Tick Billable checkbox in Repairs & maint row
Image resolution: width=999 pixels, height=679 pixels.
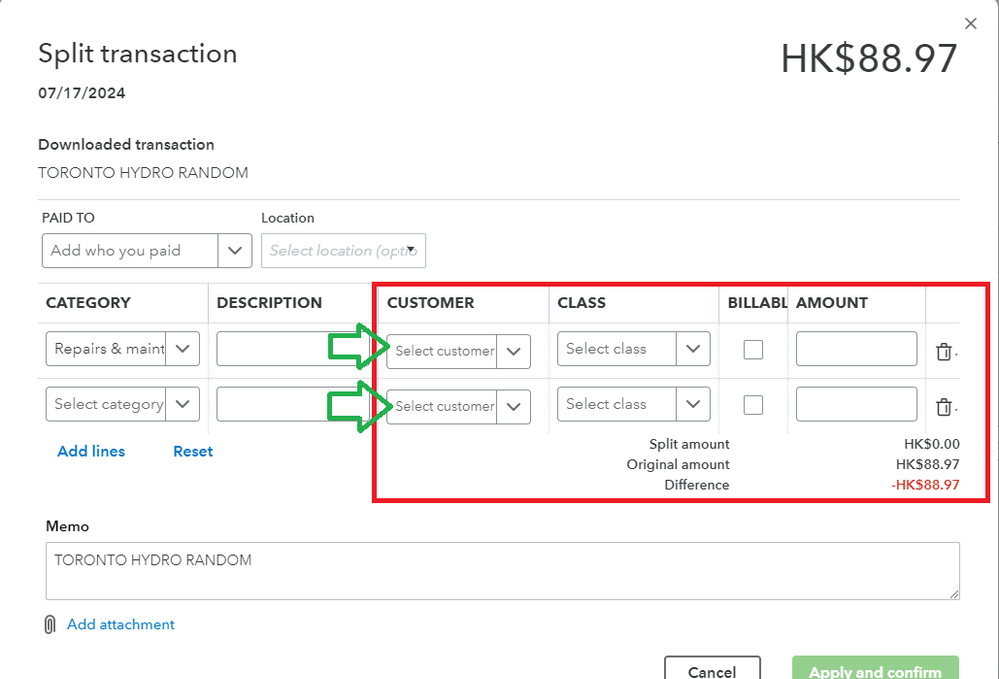(753, 349)
